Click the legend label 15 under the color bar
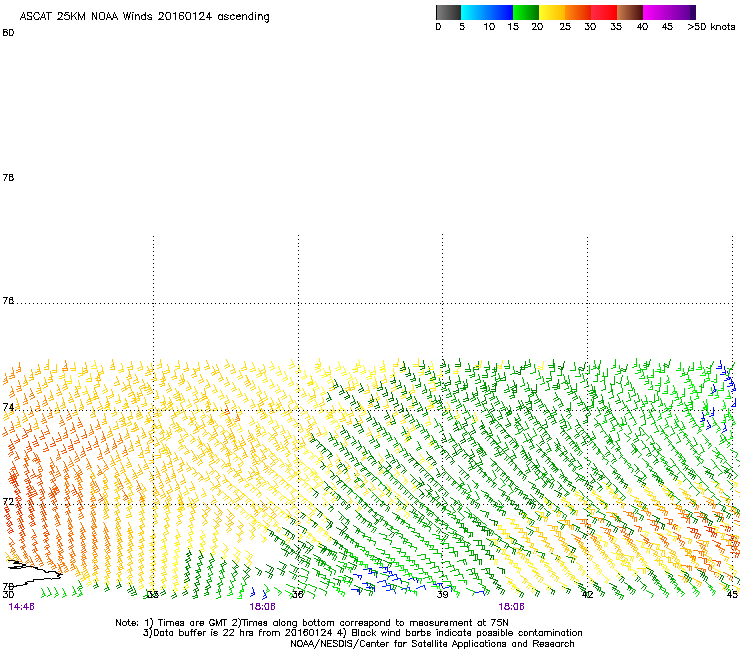 513,27
